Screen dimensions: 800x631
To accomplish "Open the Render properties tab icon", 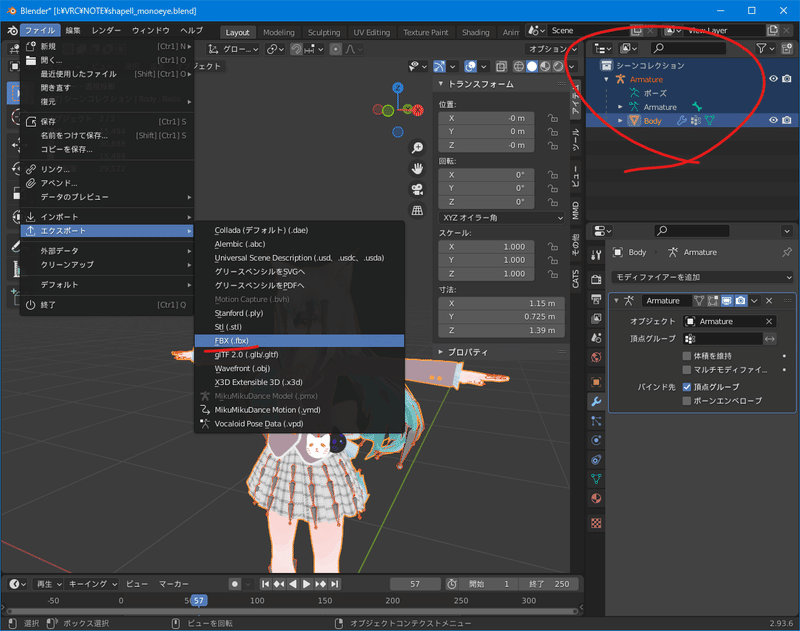I will tap(596, 279).
